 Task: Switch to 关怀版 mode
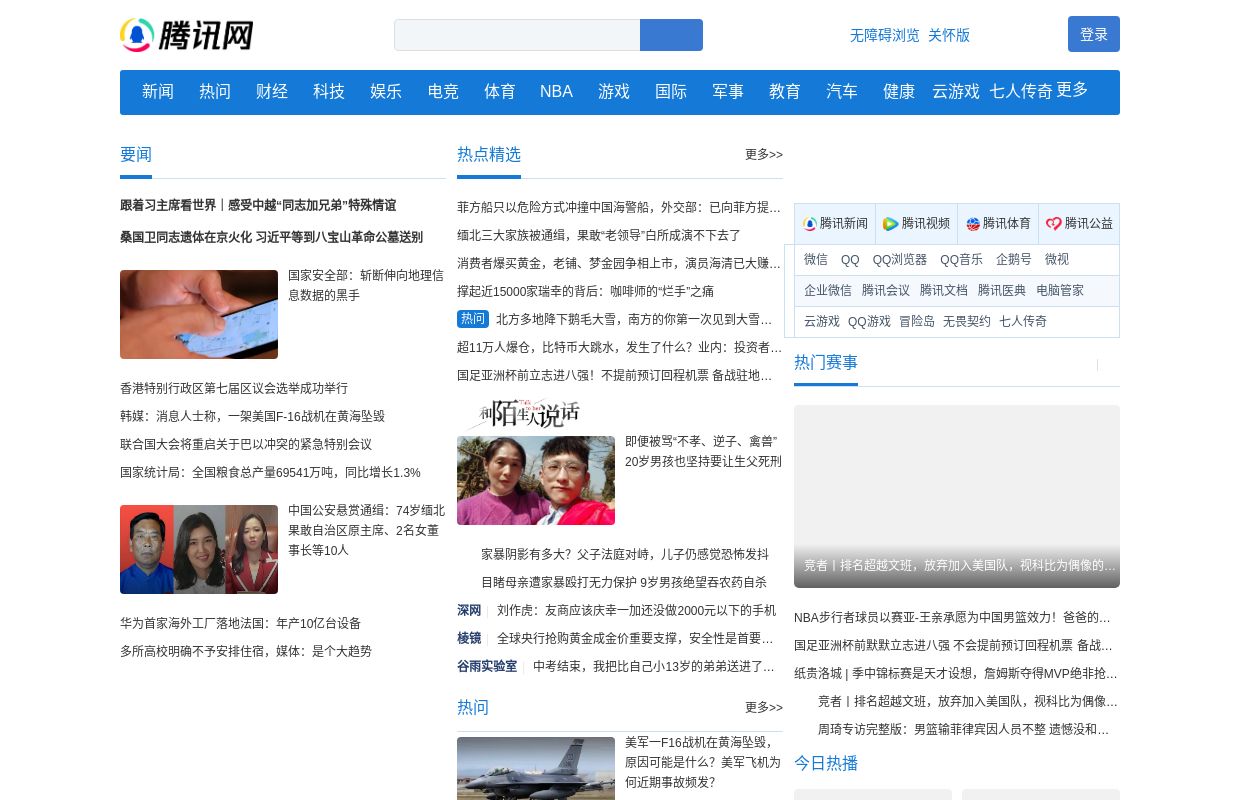pos(949,35)
